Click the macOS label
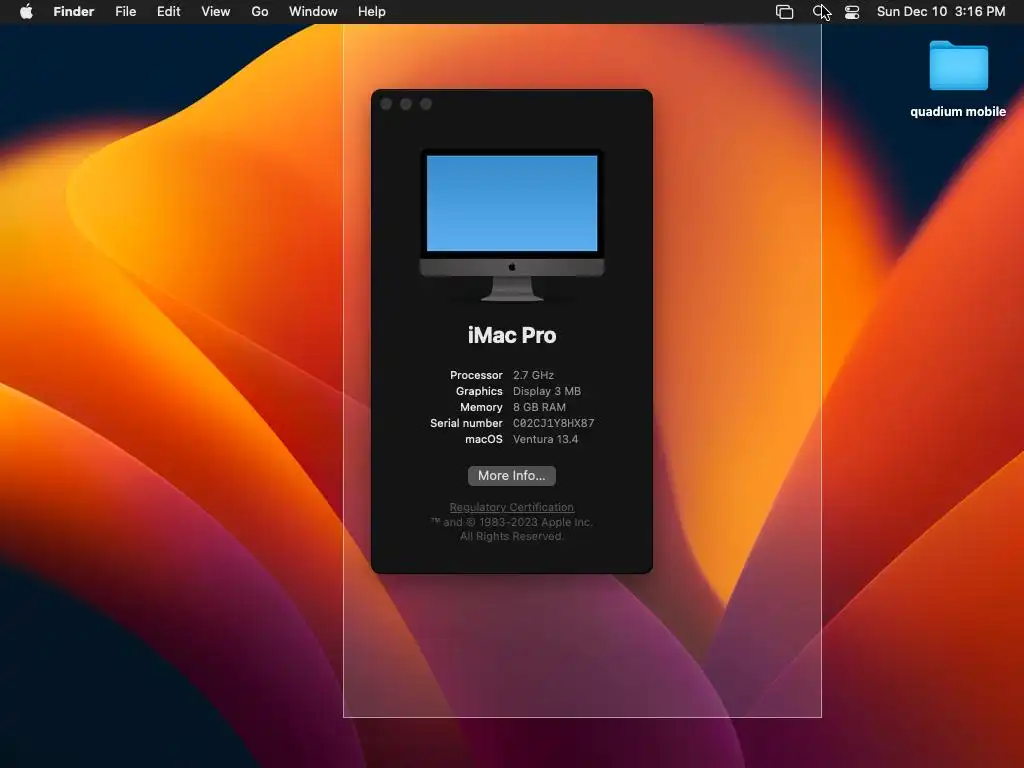 (x=484, y=439)
